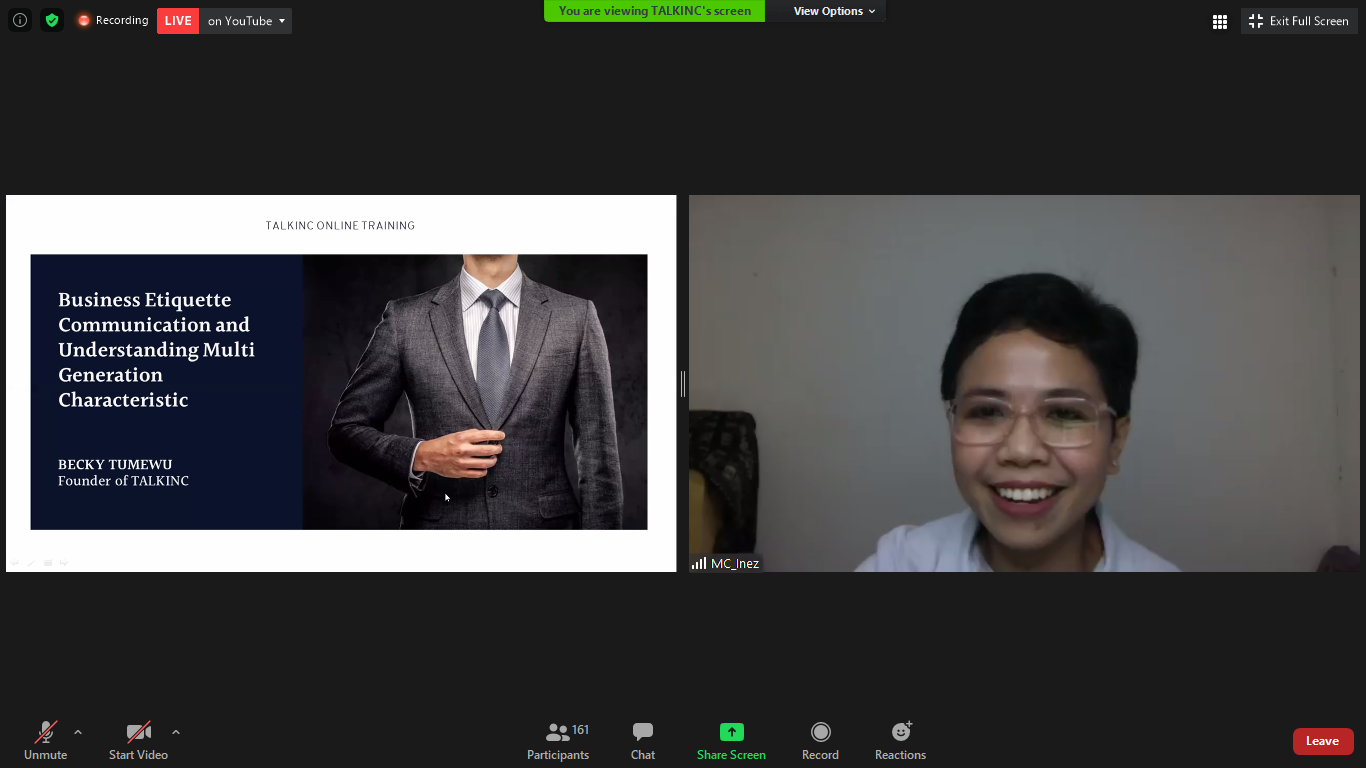The height and width of the screenshot is (768, 1366).
Task: Click the red Leave button
Action: (x=1322, y=741)
